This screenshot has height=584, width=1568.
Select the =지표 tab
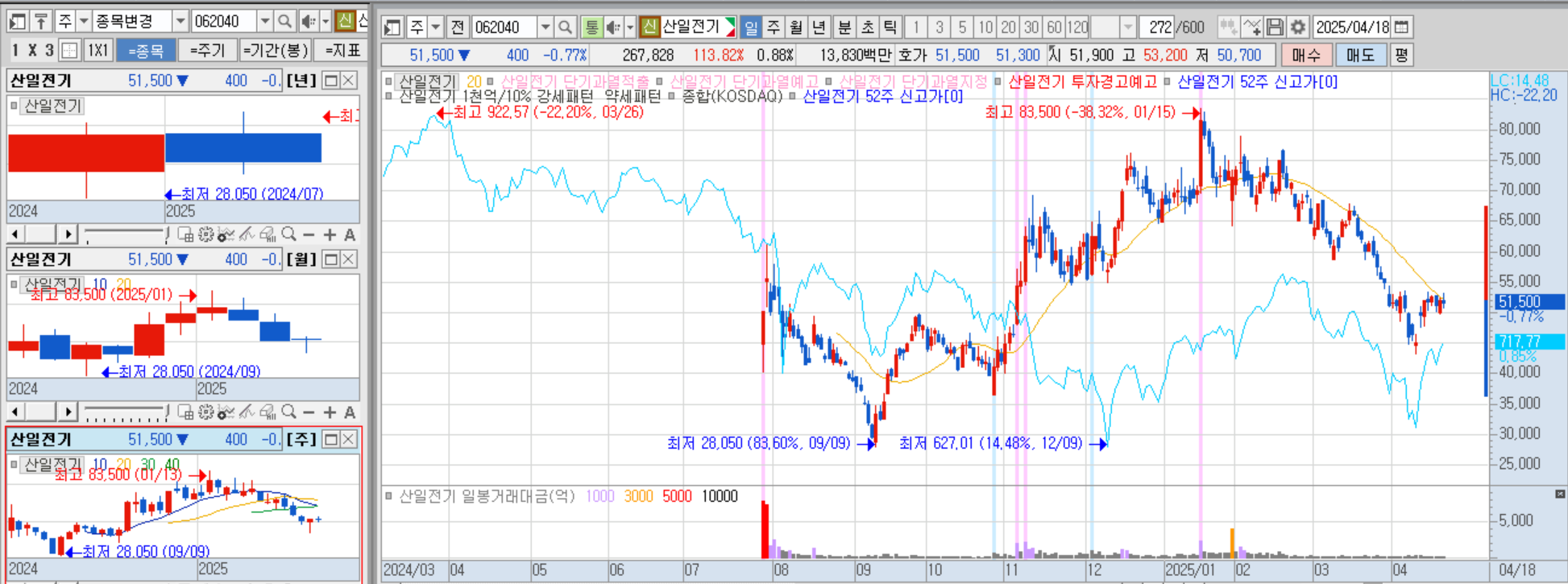tap(342, 51)
